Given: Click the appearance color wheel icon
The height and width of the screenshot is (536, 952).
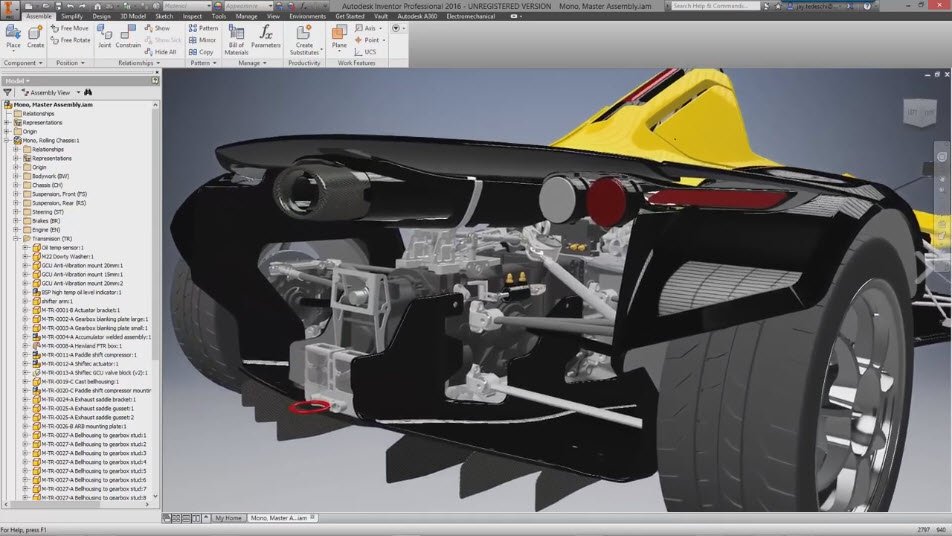Looking at the screenshot, I should pyautogui.click(x=218, y=6).
